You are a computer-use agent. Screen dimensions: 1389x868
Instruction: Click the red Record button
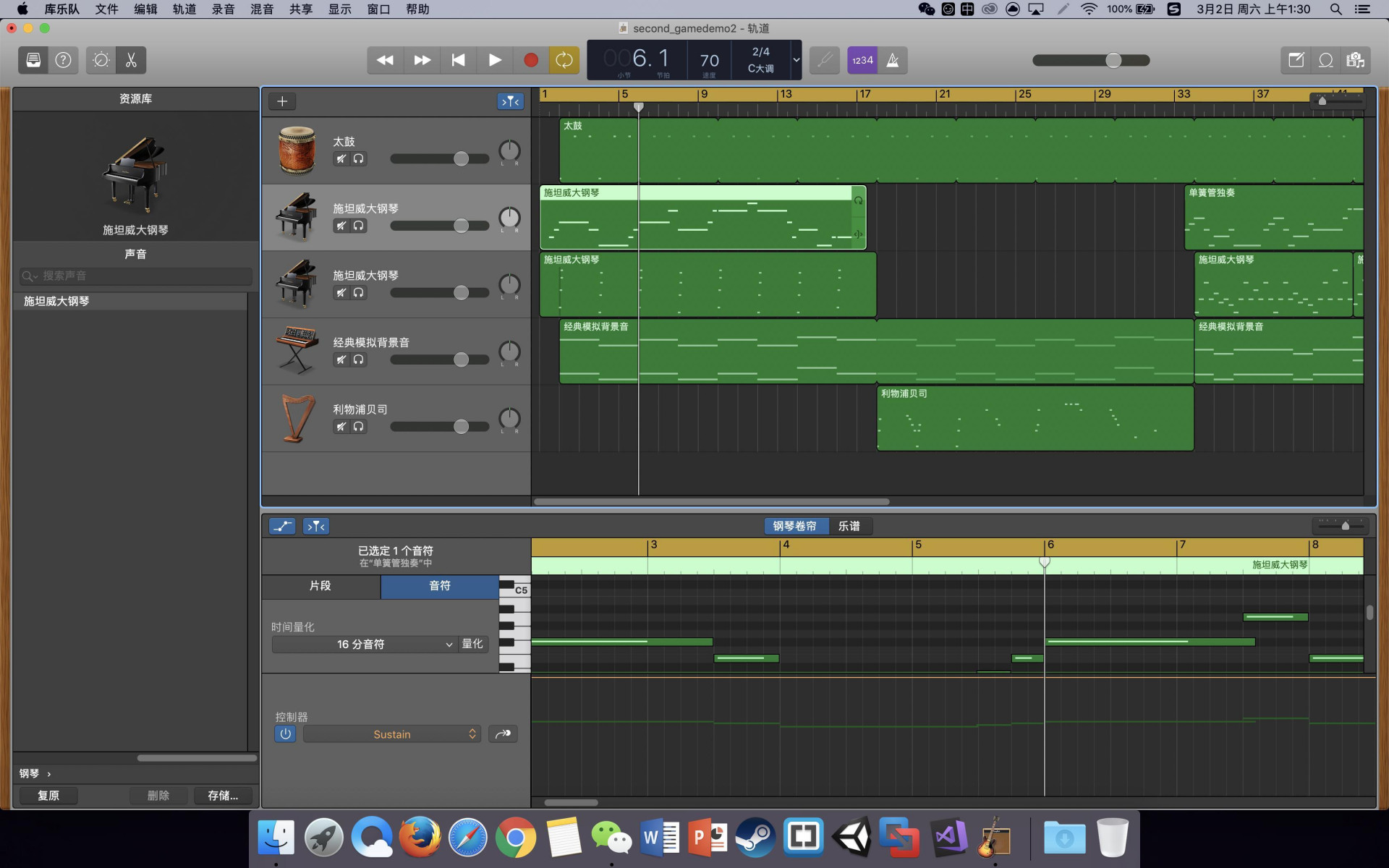(531, 60)
